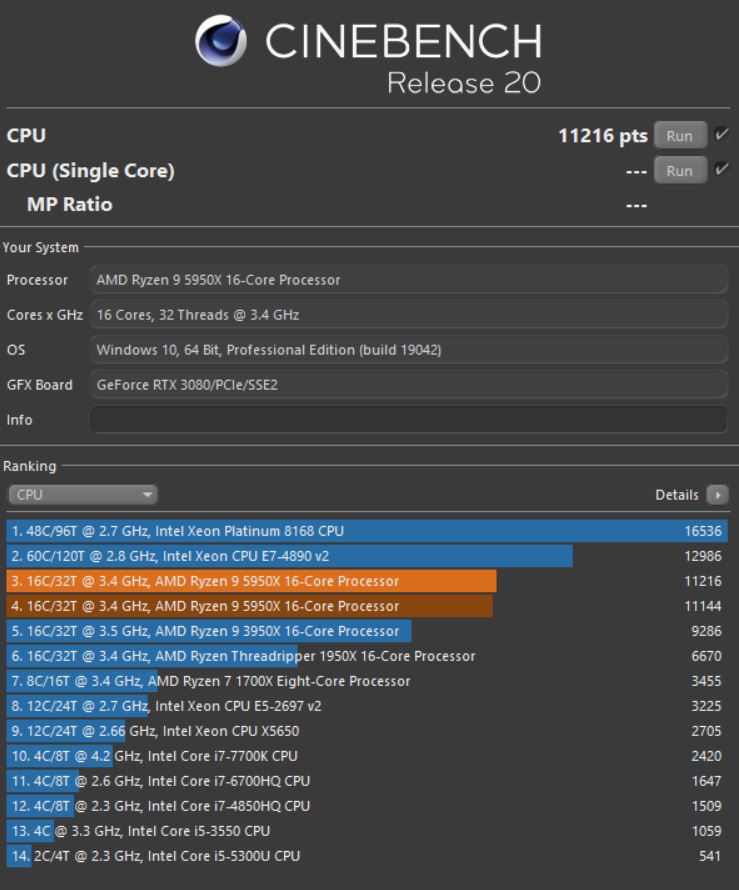This screenshot has height=890, width=739.
Task: Select the Core i5-5300U ranking row
Action: tap(367, 856)
